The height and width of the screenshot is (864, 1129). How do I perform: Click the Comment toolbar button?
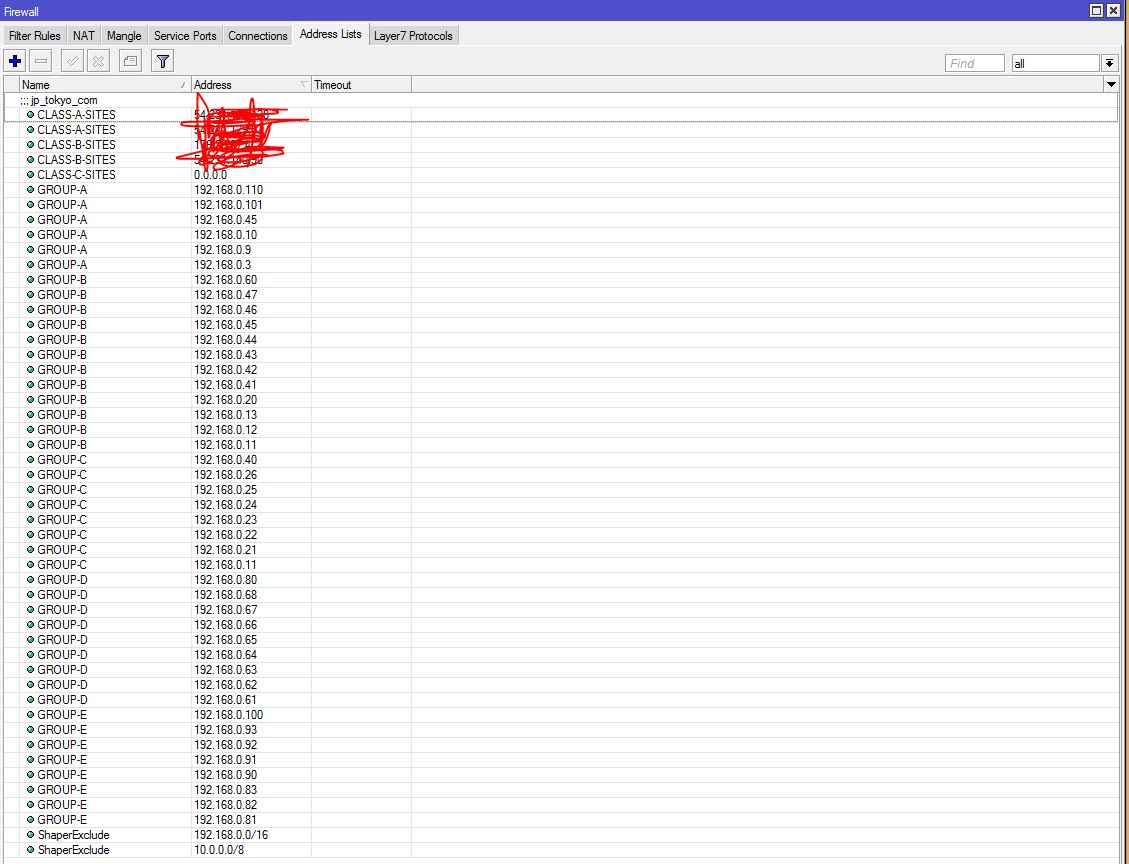coord(130,61)
